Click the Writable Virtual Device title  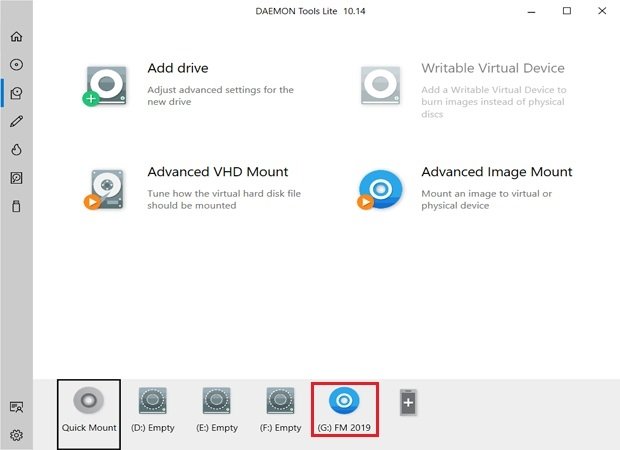(x=493, y=68)
